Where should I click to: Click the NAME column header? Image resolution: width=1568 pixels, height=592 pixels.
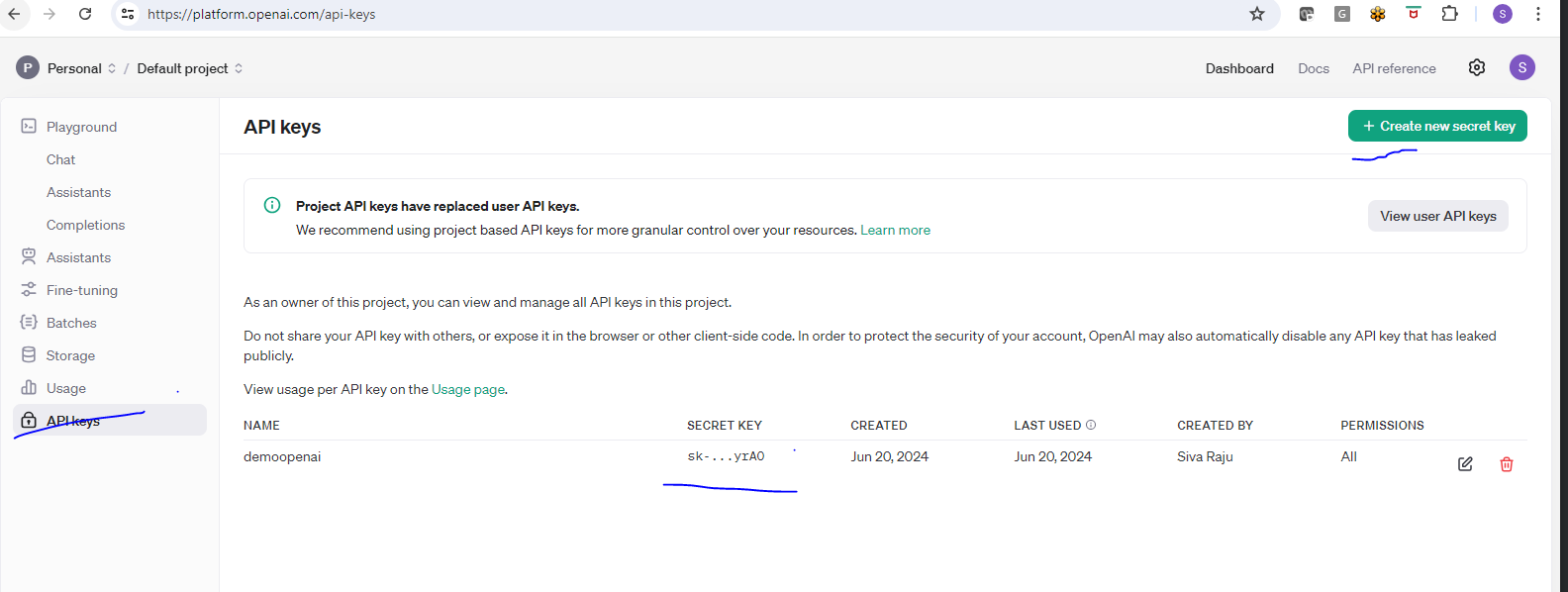click(261, 425)
